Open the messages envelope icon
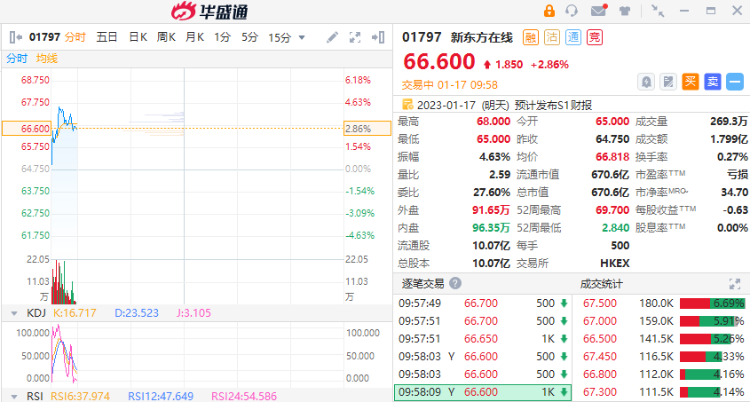Viewport: 750px width, 402px height. point(598,11)
